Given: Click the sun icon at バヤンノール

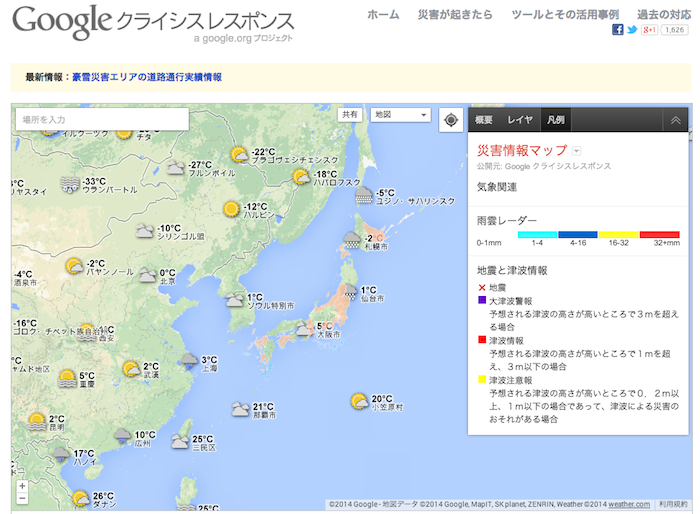Looking at the screenshot, I should pos(74,266).
